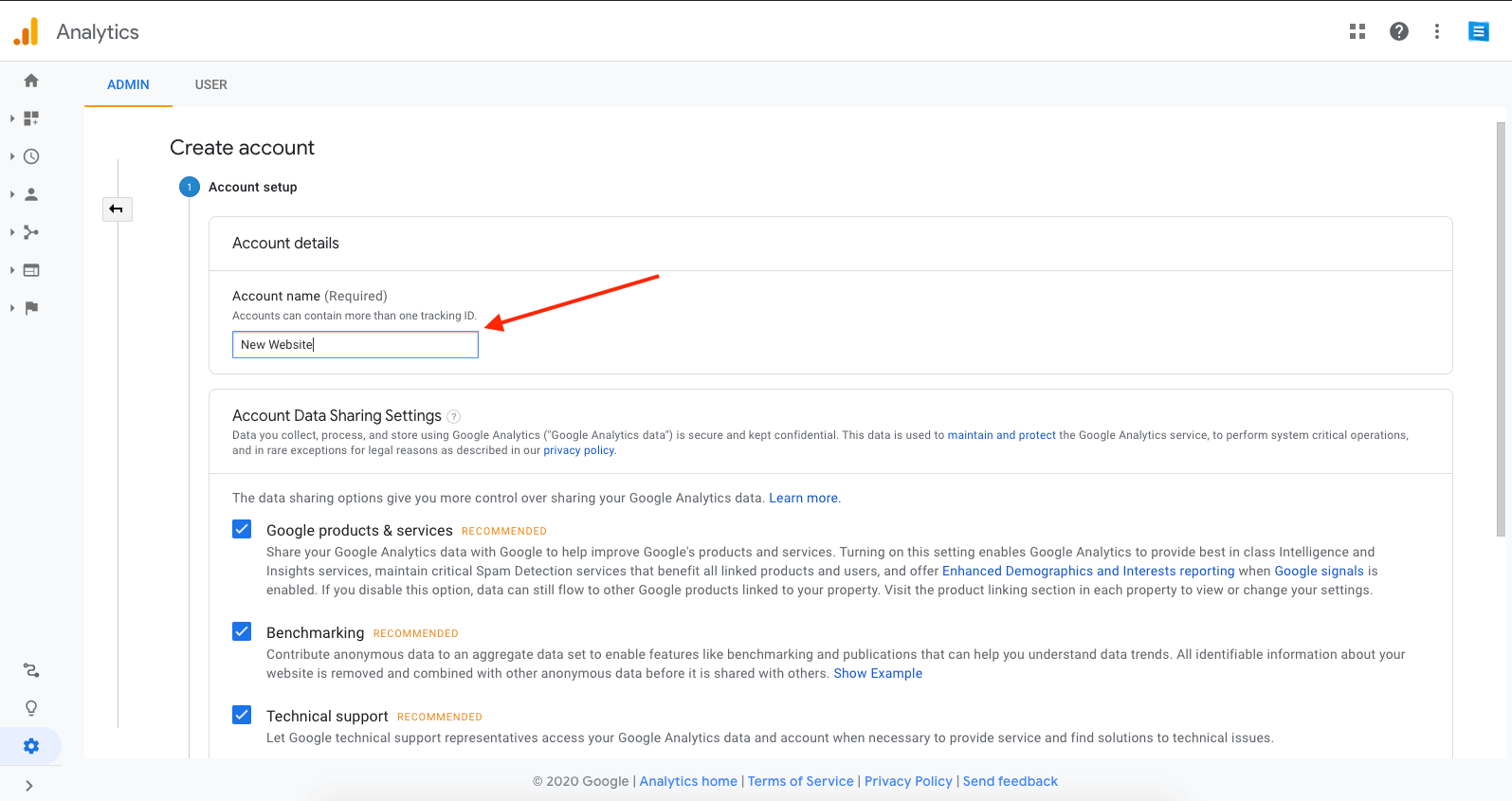Expand the Behavior sidebar arrow
The width and height of the screenshot is (1512, 801).
tap(12, 270)
